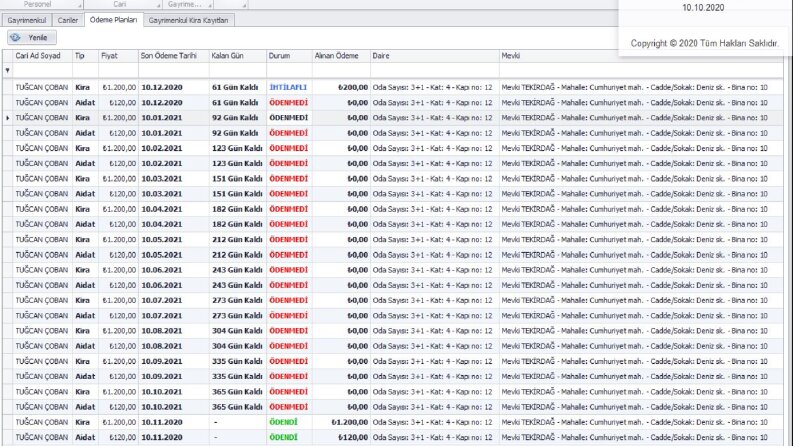The image size is (793, 446).
Task: Click 304 Gün Kaldı in the Aidat row
Action: point(237,346)
